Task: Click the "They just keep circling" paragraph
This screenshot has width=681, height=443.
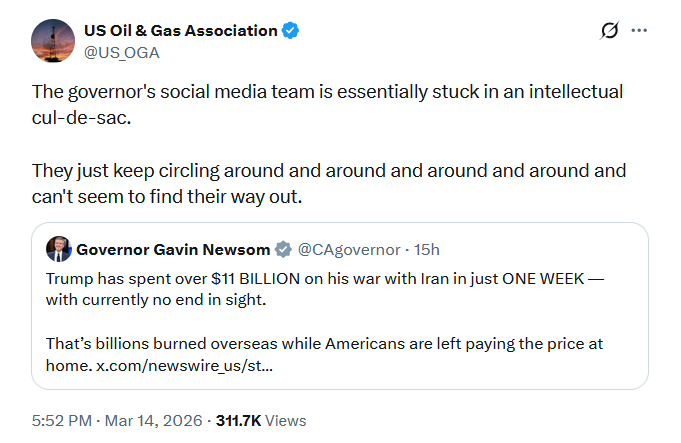Action: tap(326, 183)
